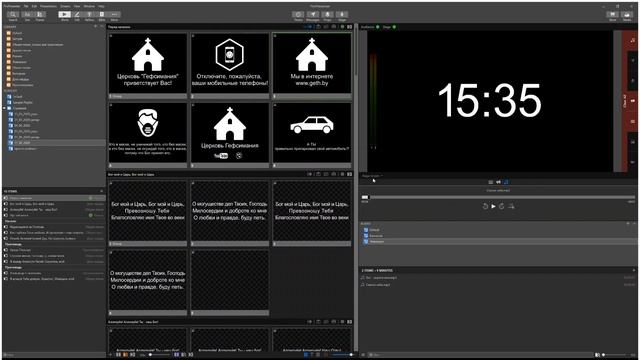Collapse the audio files list header arrow
The width and height of the screenshot is (640, 360).
pyautogui.click(x=634, y=270)
